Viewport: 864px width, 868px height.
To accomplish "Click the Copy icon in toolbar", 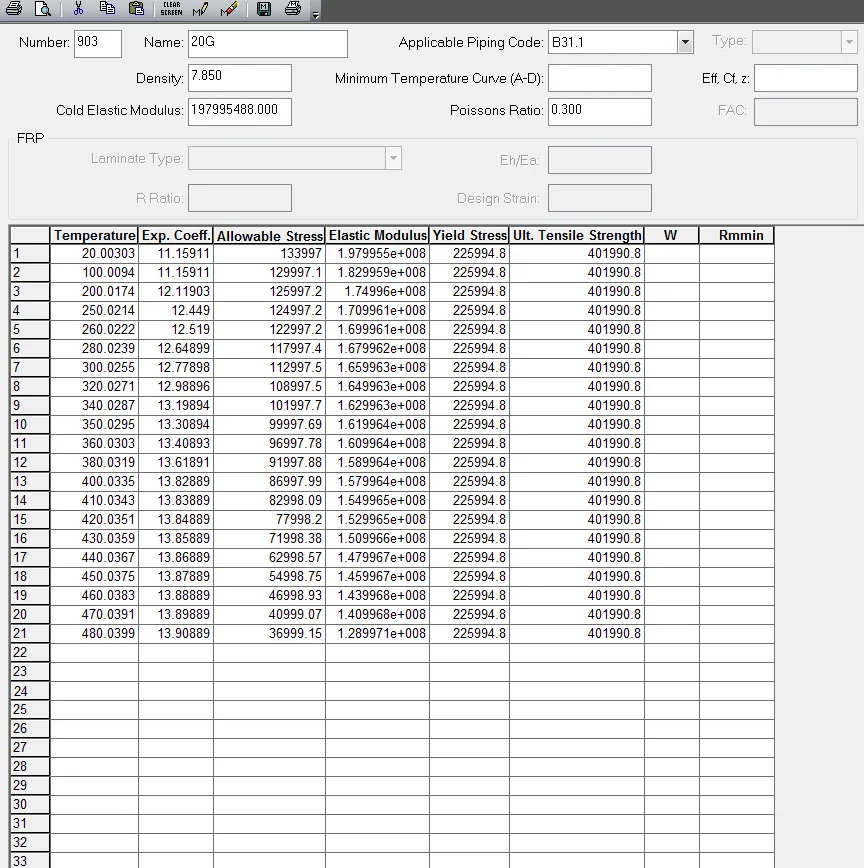I will pos(107,9).
